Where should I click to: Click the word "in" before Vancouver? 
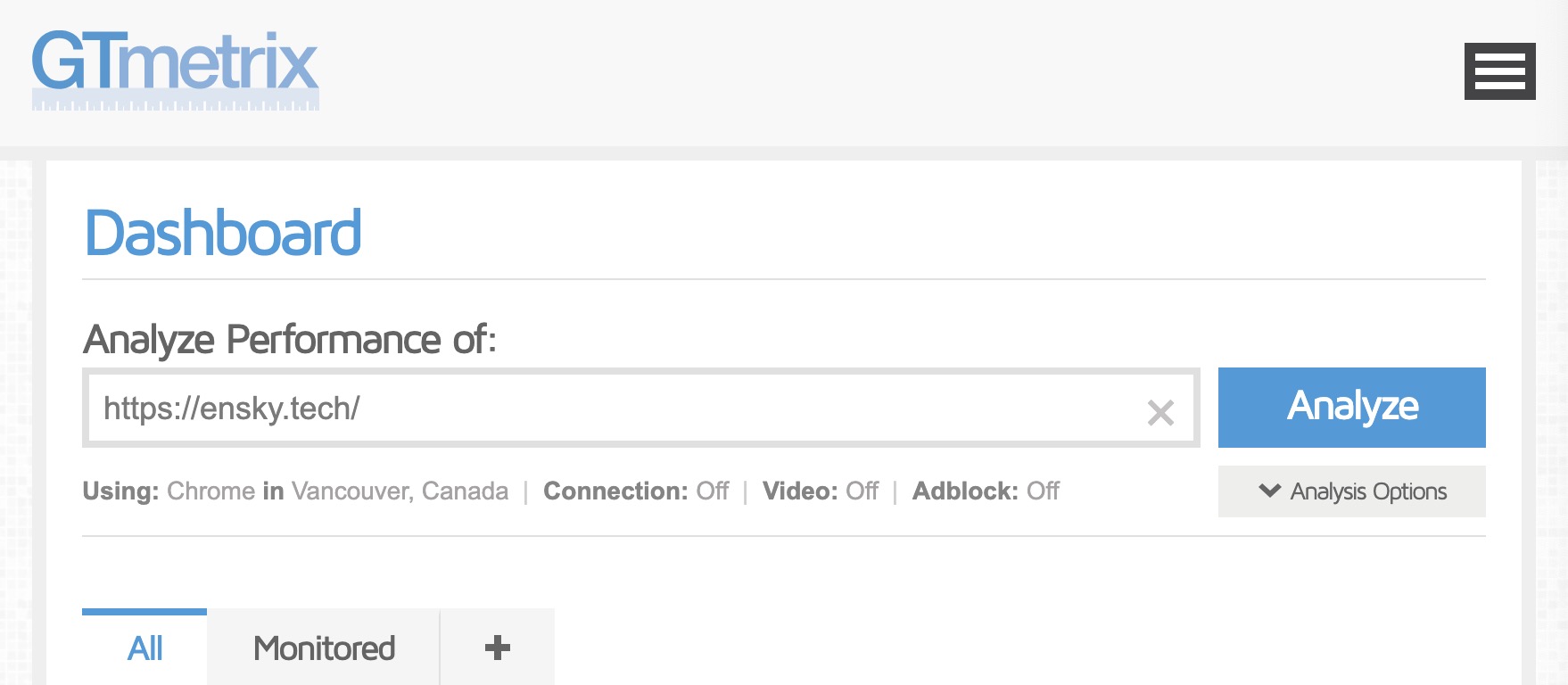click(x=273, y=491)
